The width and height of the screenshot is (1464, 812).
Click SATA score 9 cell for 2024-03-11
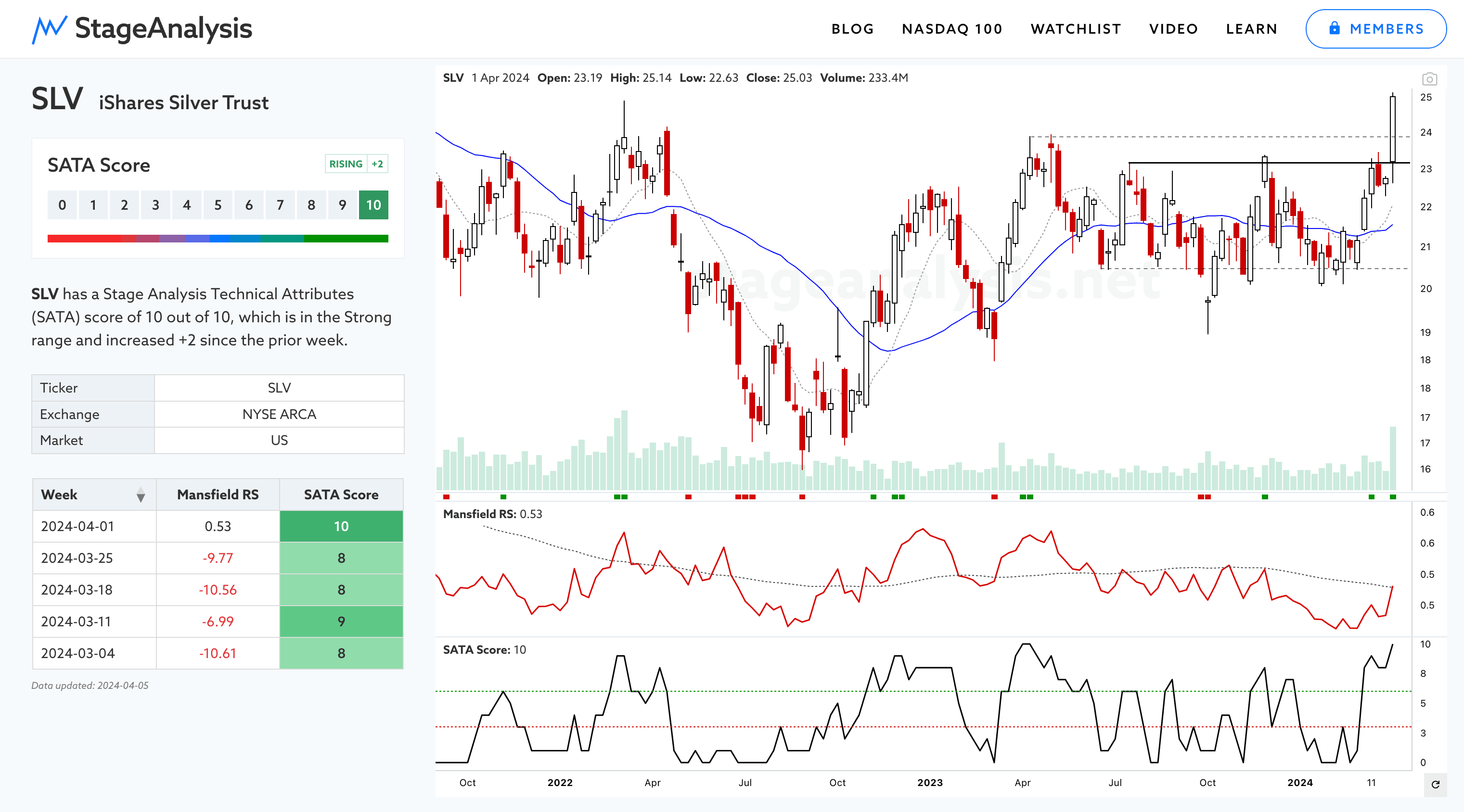tap(341, 622)
